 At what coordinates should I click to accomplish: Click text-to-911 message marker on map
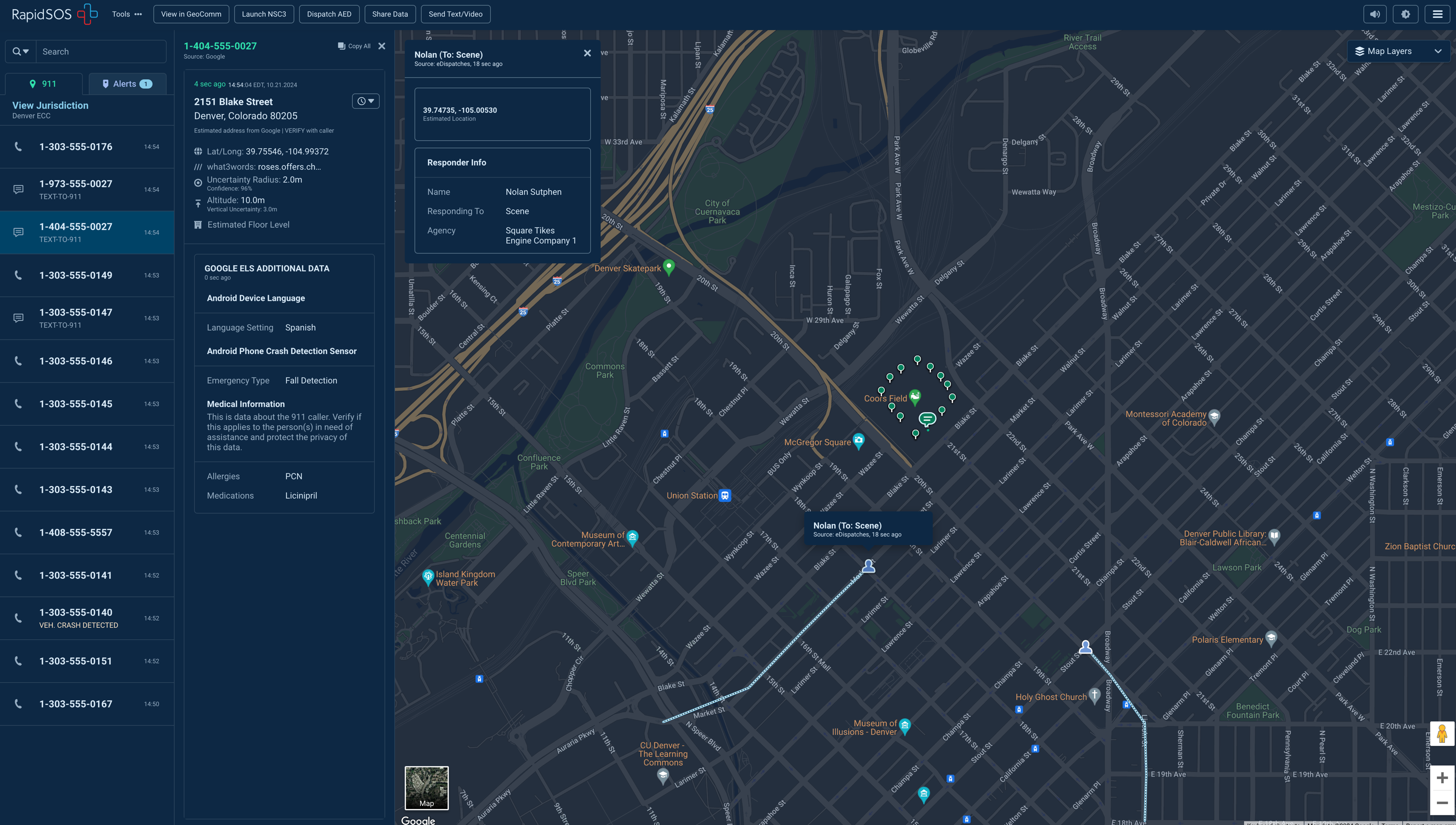pos(927,420)
